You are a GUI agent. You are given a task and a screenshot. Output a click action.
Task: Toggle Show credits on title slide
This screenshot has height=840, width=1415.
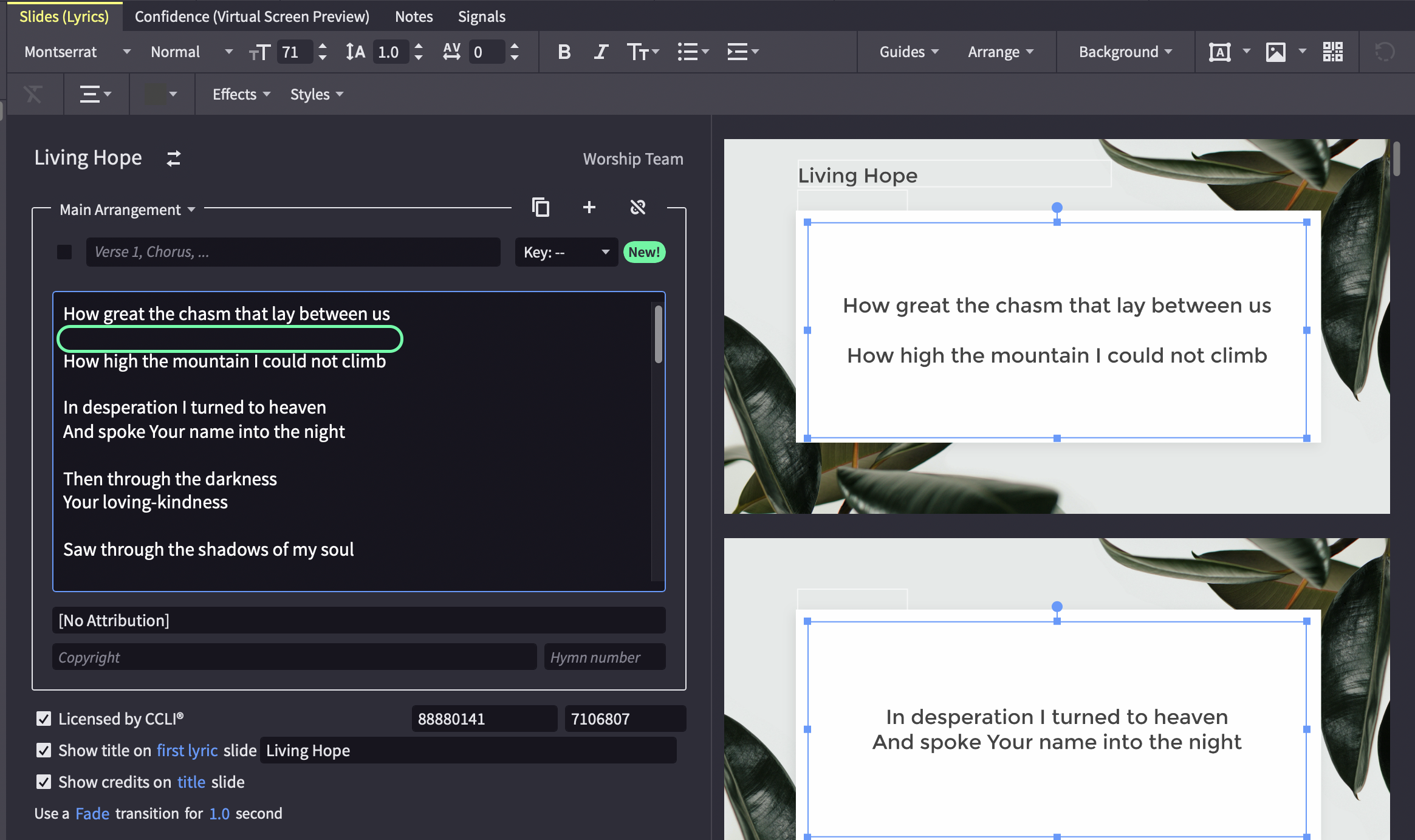click(44, 782)
